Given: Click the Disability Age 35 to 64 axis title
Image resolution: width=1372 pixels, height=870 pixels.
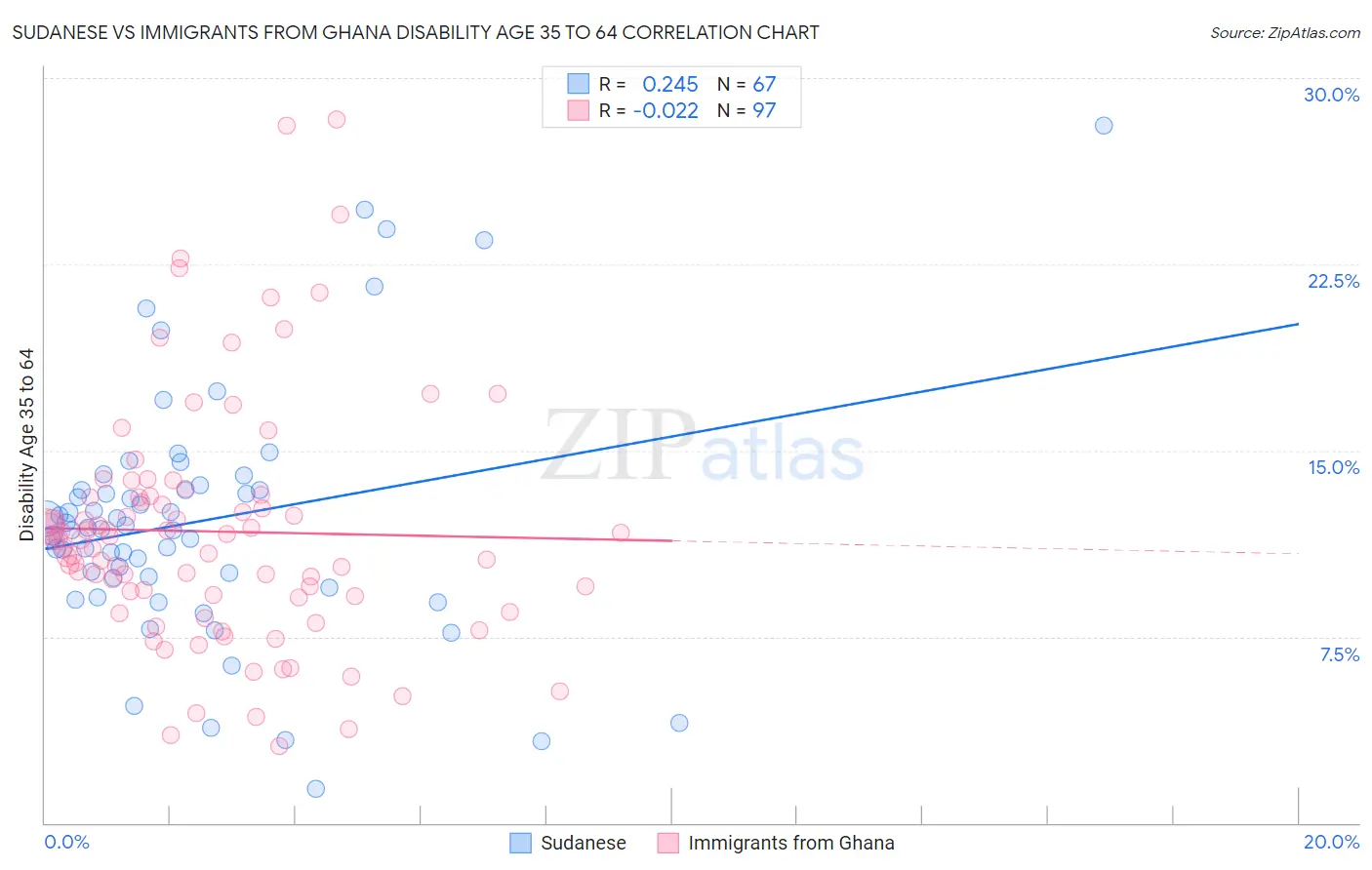Looking at the screenshot, I should 26,445.
